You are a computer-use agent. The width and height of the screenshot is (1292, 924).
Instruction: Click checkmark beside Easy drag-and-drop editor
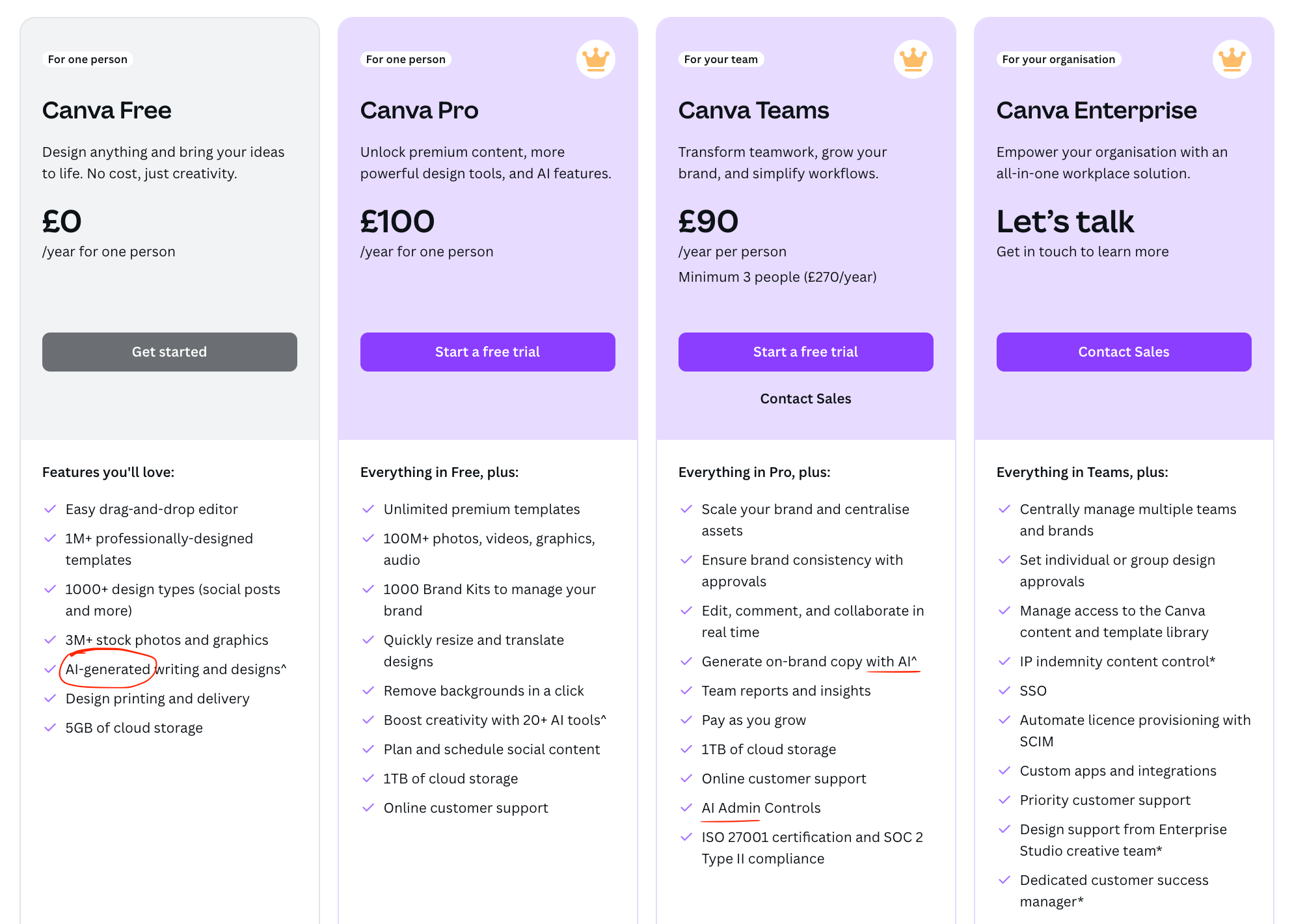click(x=49, y=509)
